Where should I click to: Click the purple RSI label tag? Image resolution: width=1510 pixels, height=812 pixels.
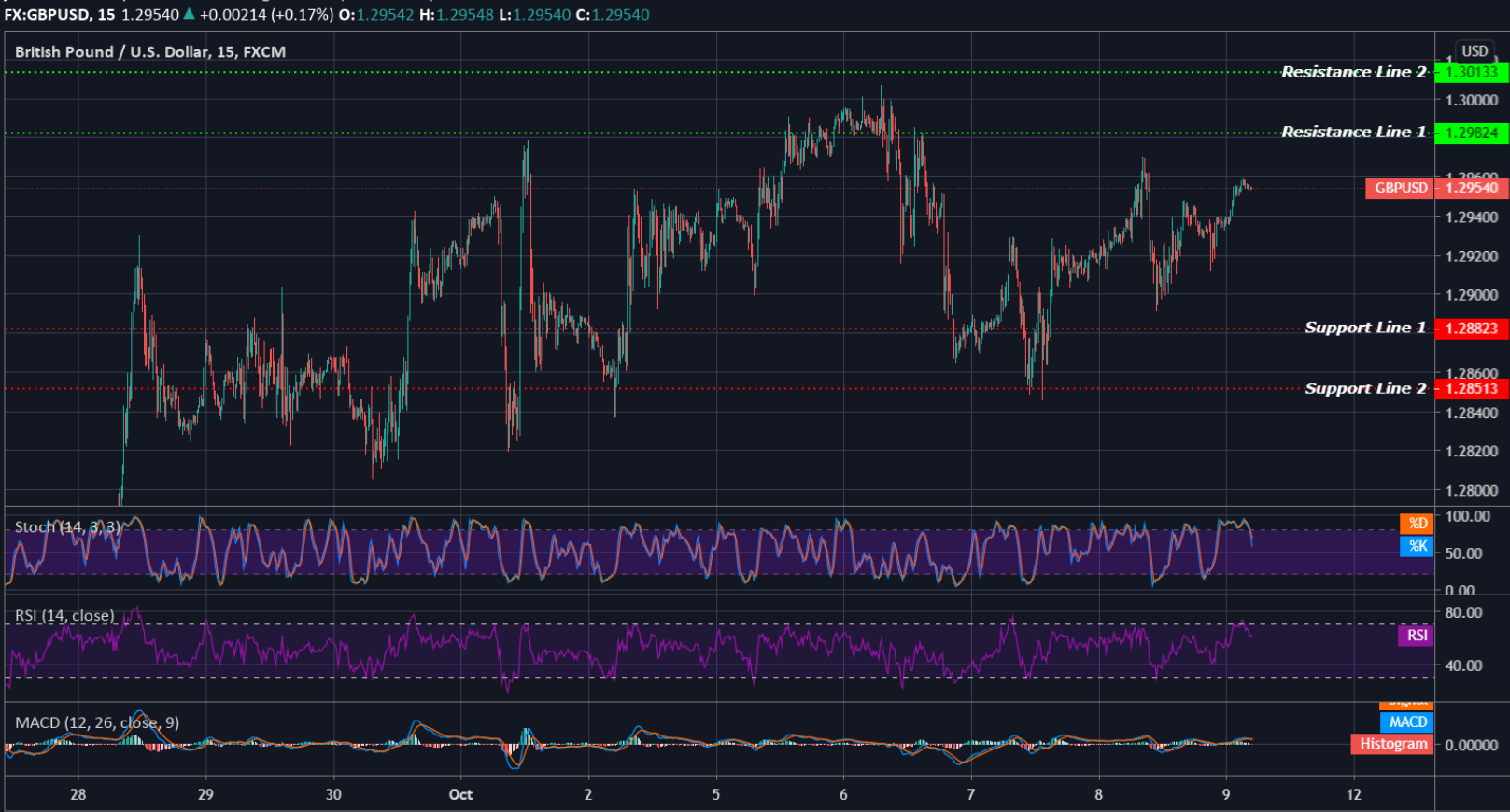click(1416, 636)
